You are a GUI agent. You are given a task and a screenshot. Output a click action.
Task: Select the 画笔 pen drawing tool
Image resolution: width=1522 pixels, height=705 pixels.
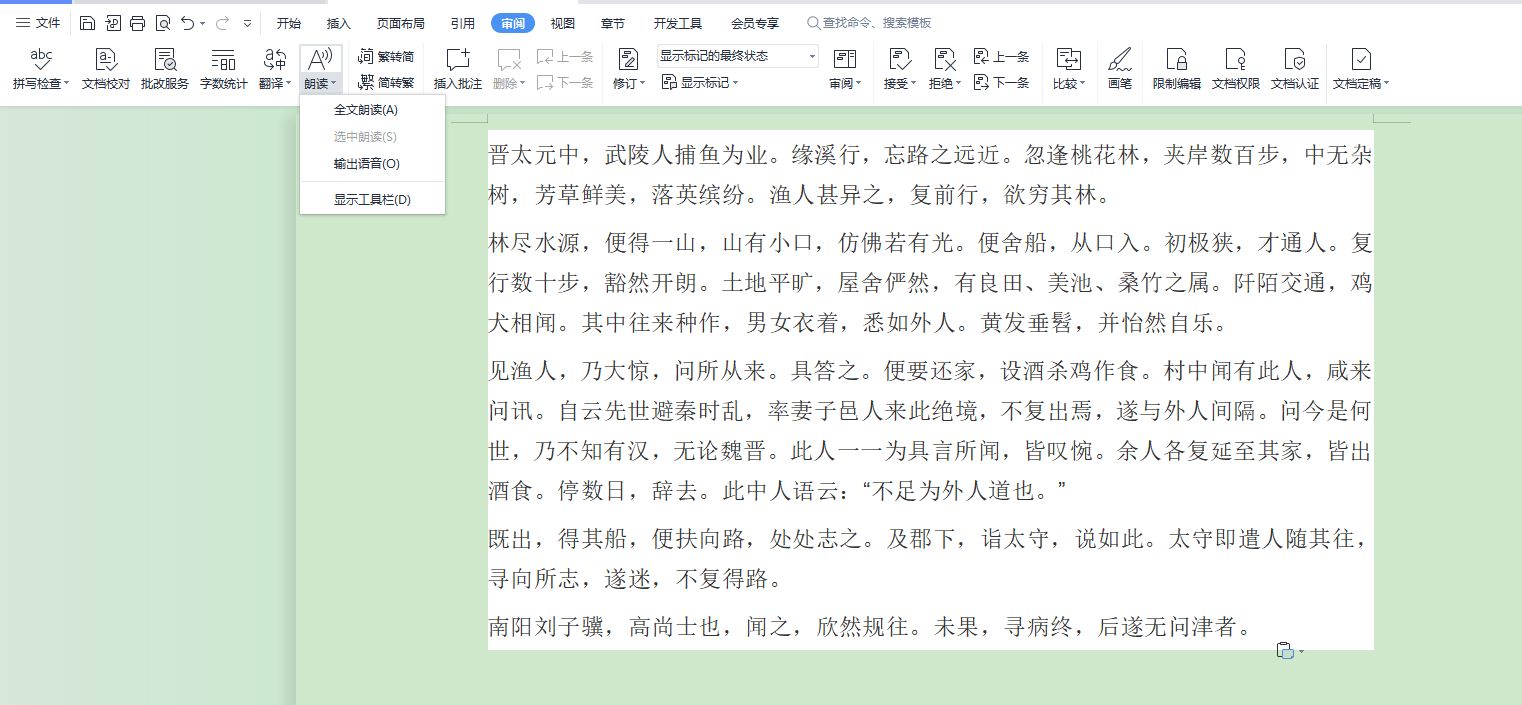click(x=1120, y=70)
